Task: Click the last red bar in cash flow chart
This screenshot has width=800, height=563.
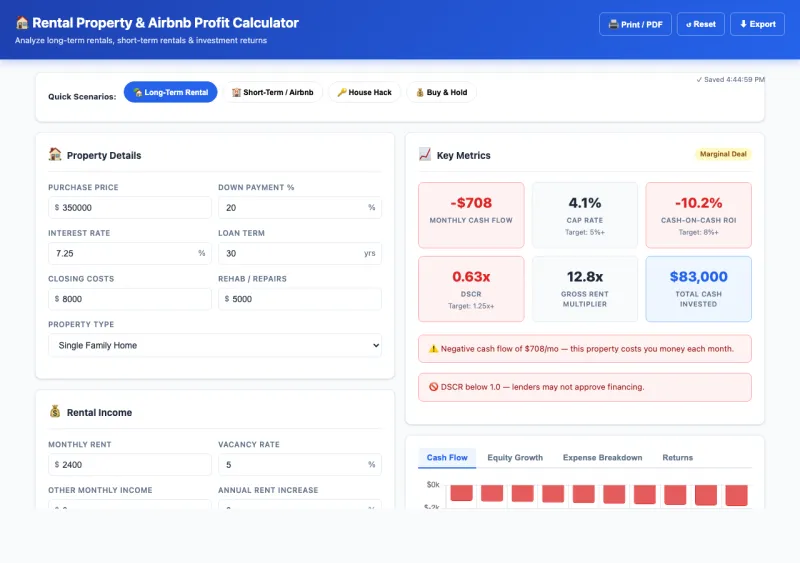Action: point(736,495)
